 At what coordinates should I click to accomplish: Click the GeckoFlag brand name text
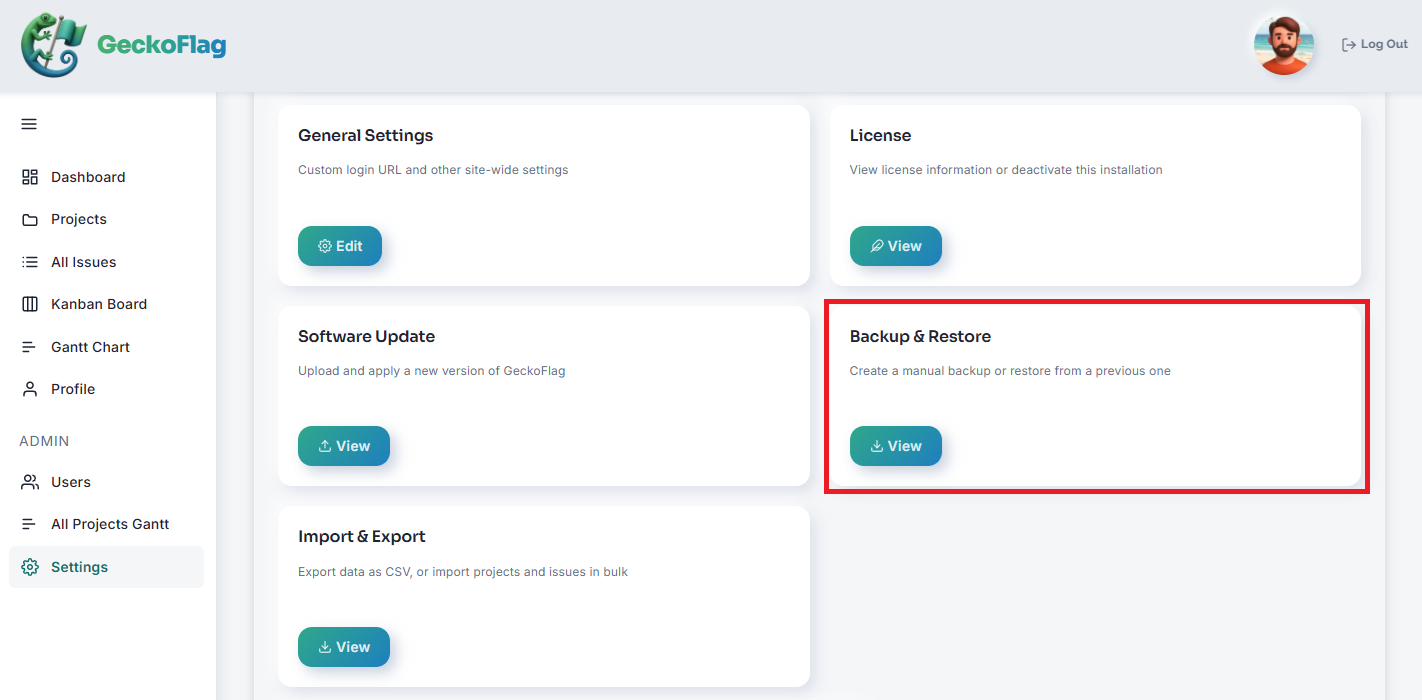pos(161,45)
